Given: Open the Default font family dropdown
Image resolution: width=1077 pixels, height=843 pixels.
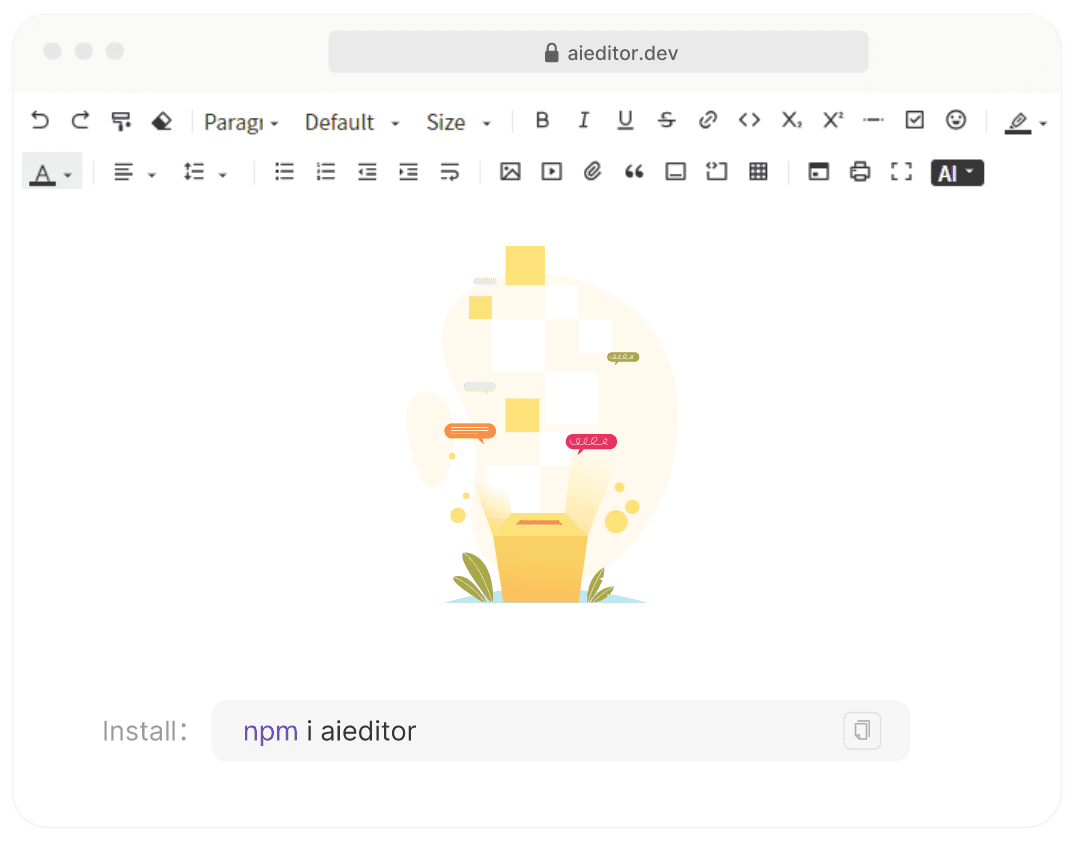Looking at the screenshot, I should point(352,122).
